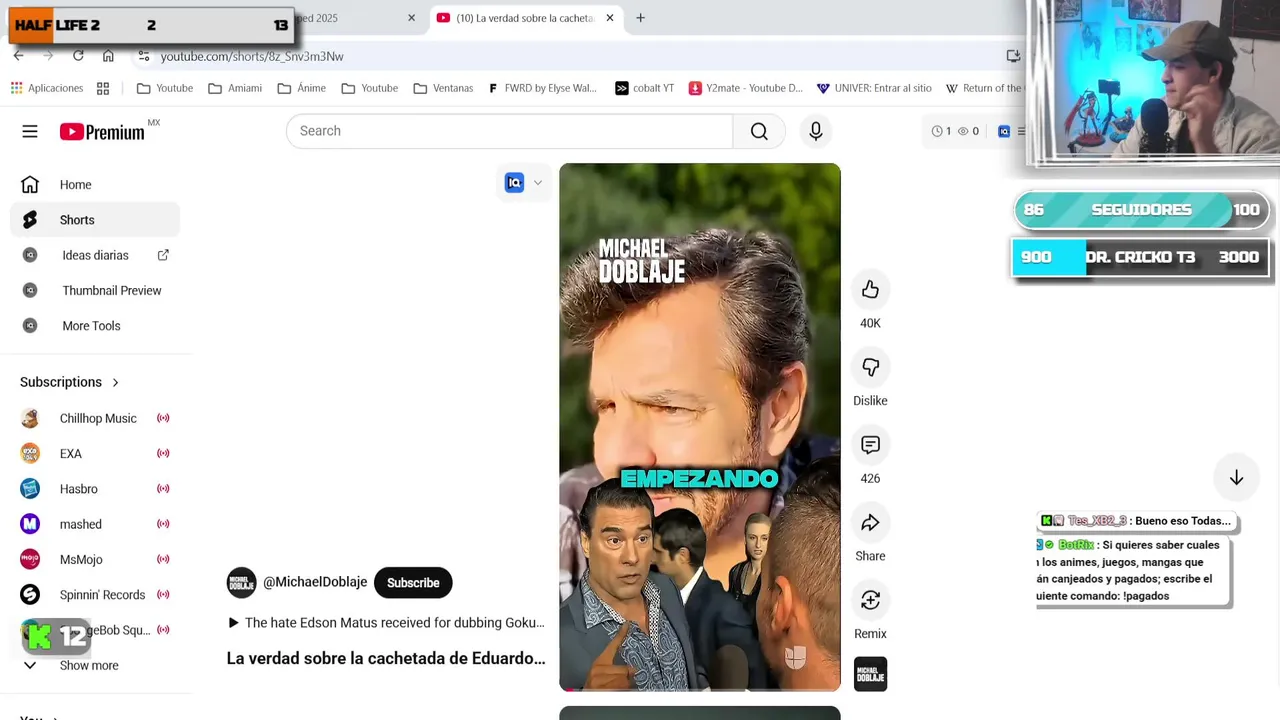Click the tab groups grid icon

(103, 88)
